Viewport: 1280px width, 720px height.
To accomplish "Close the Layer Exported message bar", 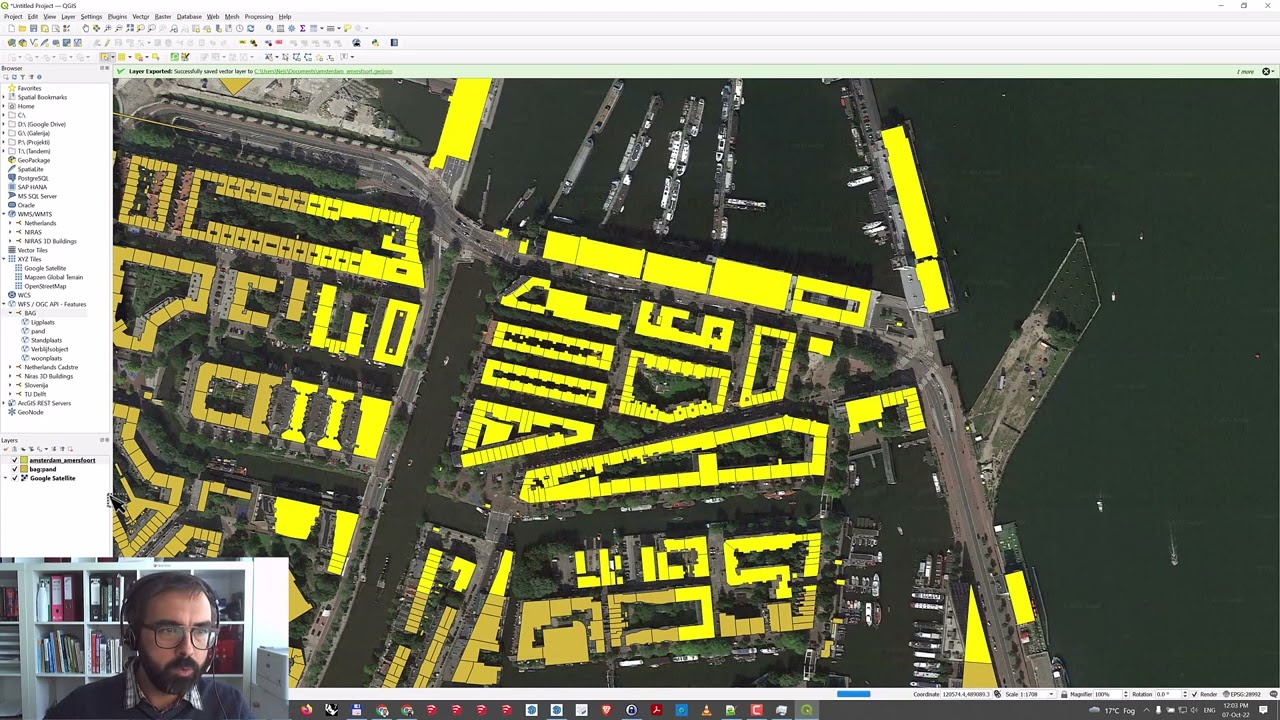I will [x=1266, y=71].
